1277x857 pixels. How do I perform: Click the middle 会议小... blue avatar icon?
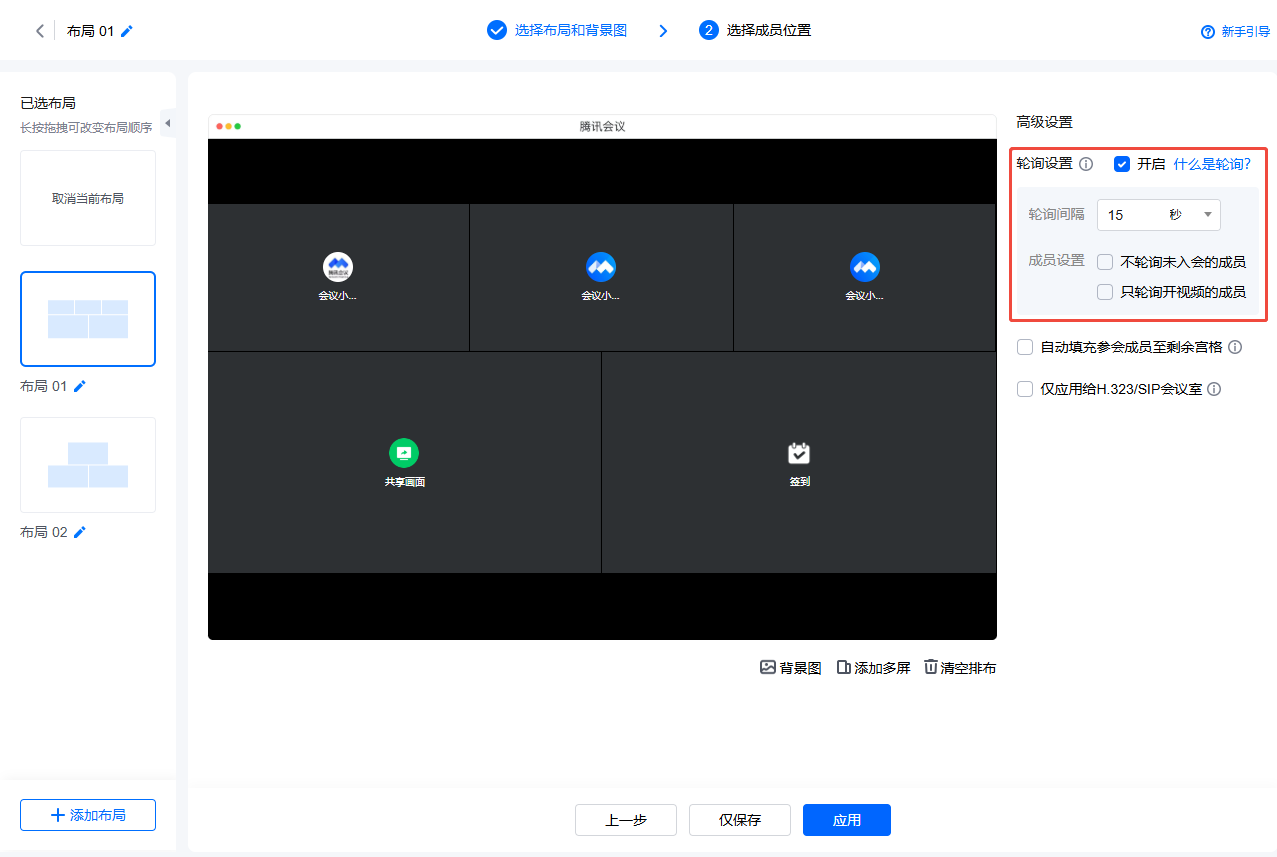[x=601, y=266]
